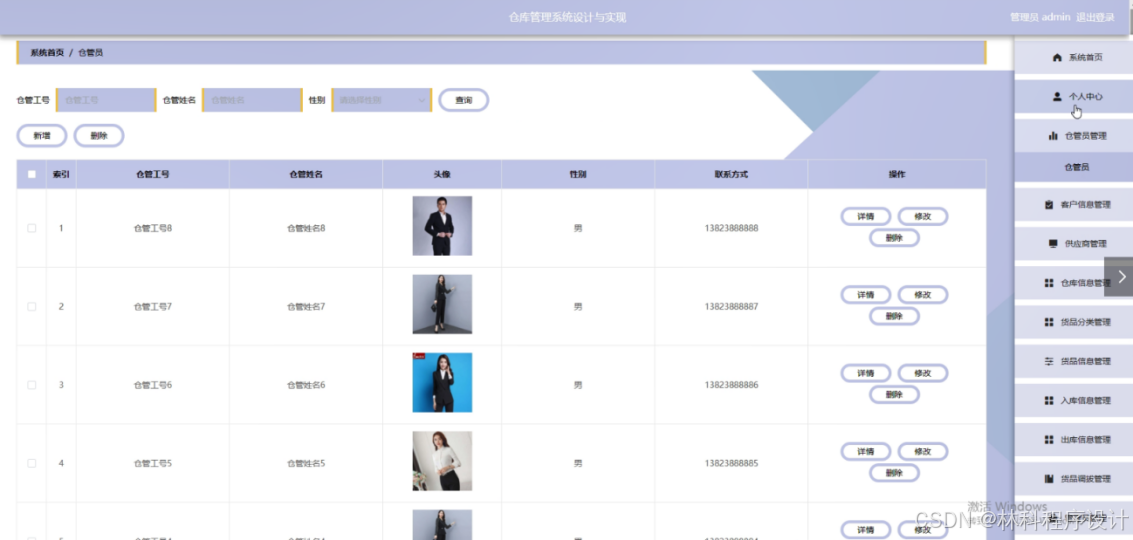Image resolution: width=1133 pixels, height=540 pixels.
Task: Click the grid icon for 入库信息管理
Action: pos(1048,400)
